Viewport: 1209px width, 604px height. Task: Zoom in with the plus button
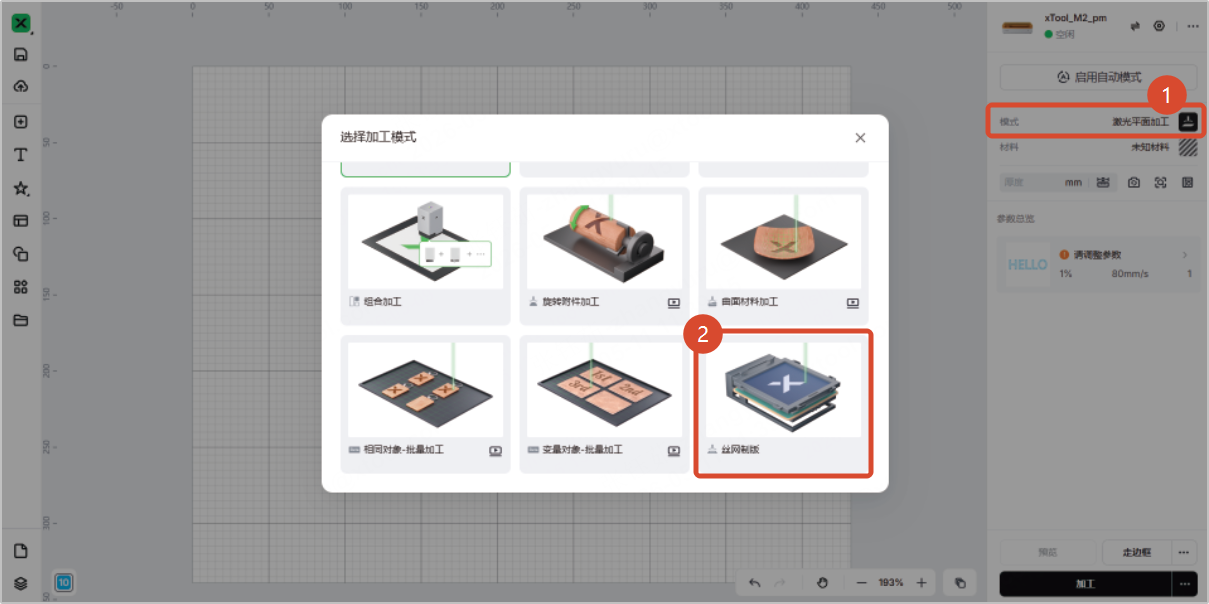[x=921, y=583]
